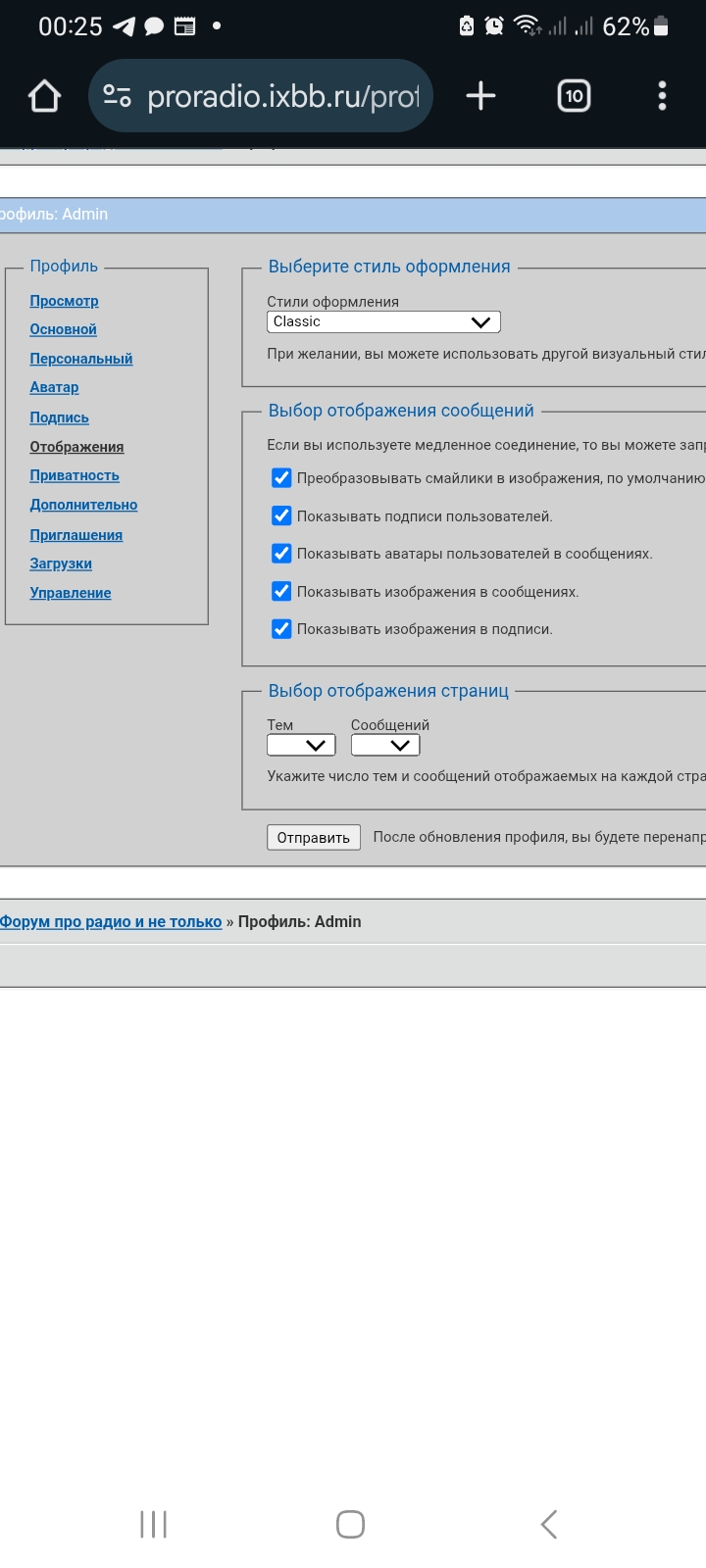Click the Профиль: Admin breadcrumb text at bottom

tap(299, 921)
